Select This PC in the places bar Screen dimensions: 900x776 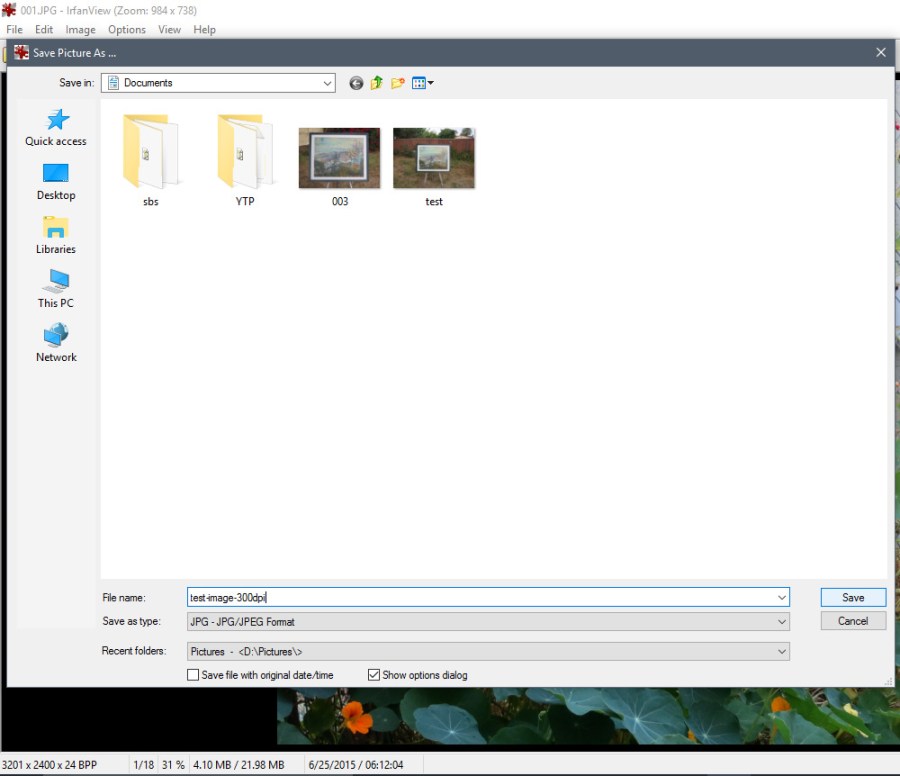[56, 289]
